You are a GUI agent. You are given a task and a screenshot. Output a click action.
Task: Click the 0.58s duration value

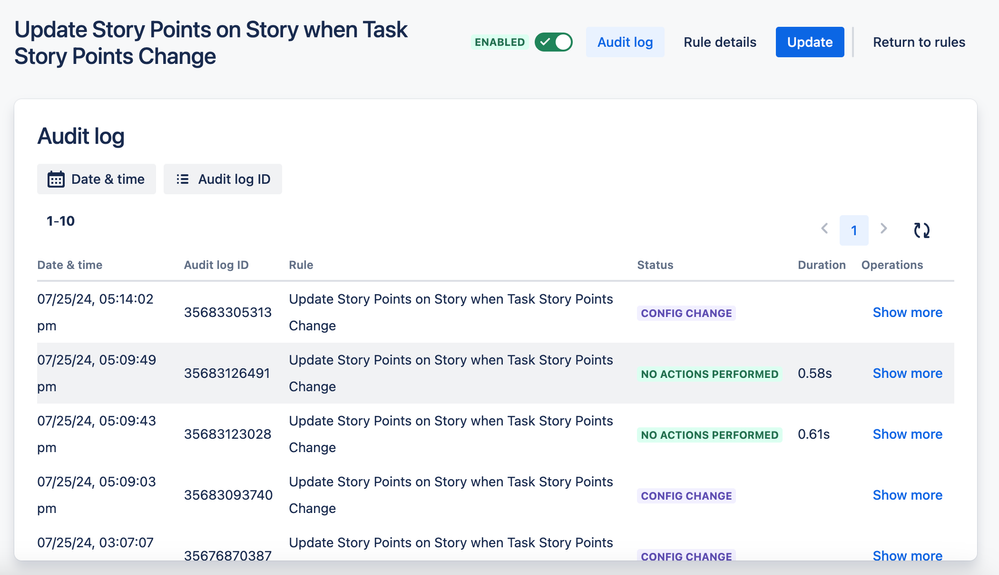coord(814,373)
